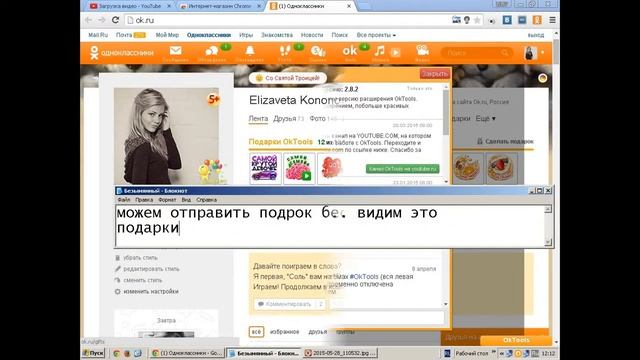This screenshot has width=640, height=360.
Task: Switch to the Chrome web store tab
Action: pos(220,6)
